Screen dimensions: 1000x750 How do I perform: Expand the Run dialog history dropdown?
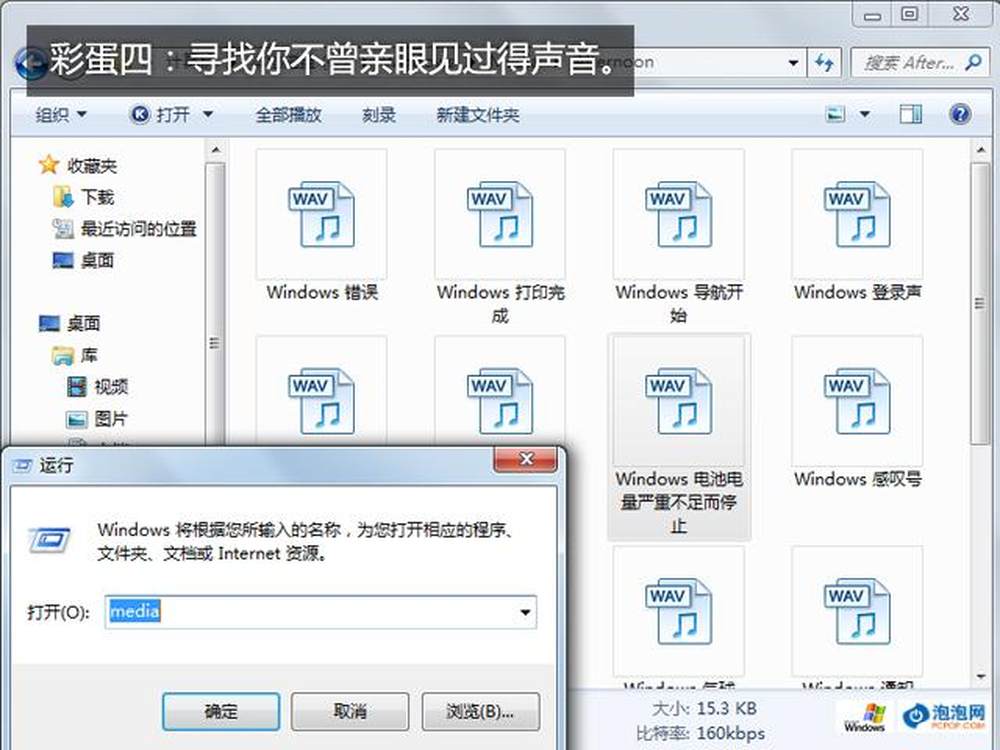tap(526, 612)
